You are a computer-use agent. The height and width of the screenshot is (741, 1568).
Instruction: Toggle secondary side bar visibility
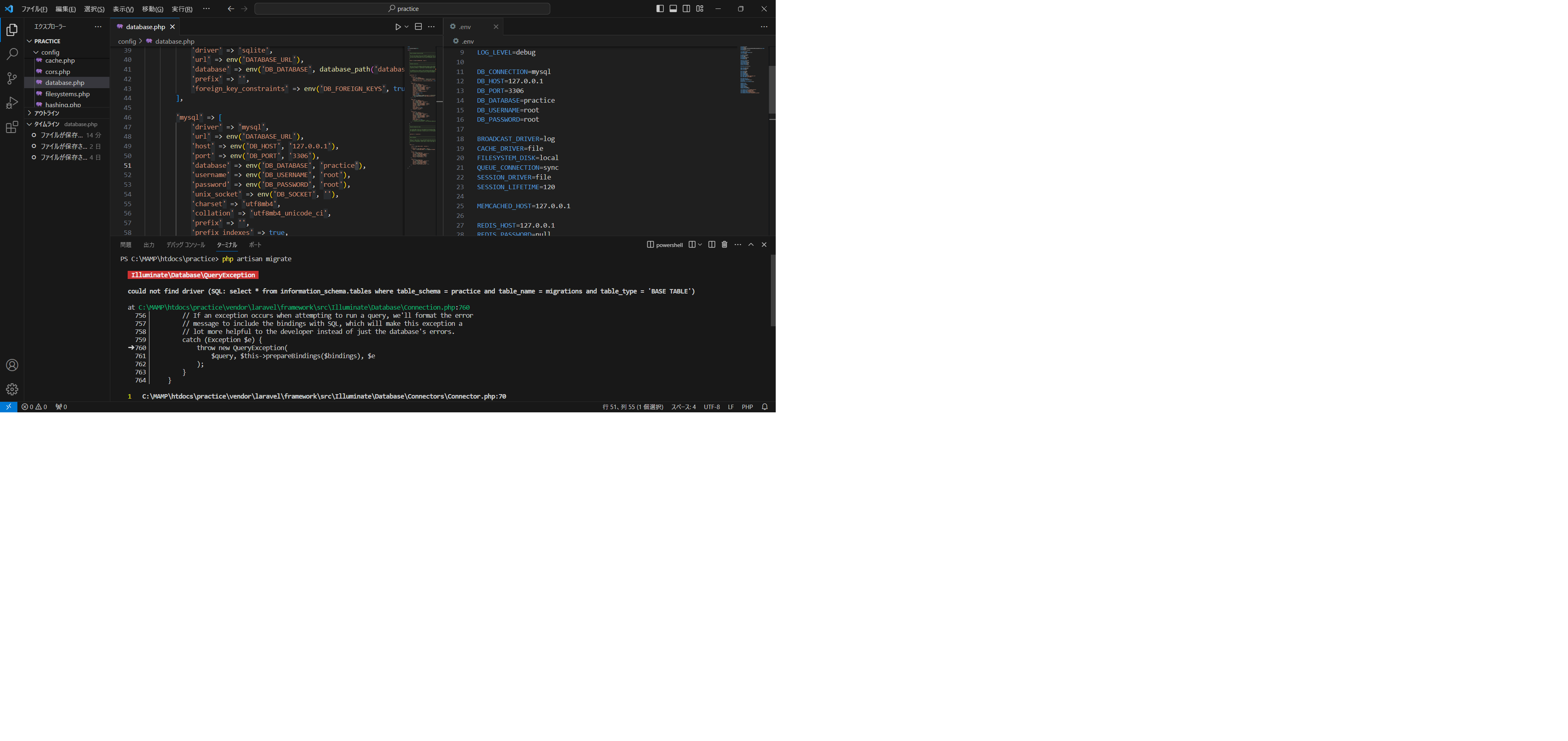point(686,8)
